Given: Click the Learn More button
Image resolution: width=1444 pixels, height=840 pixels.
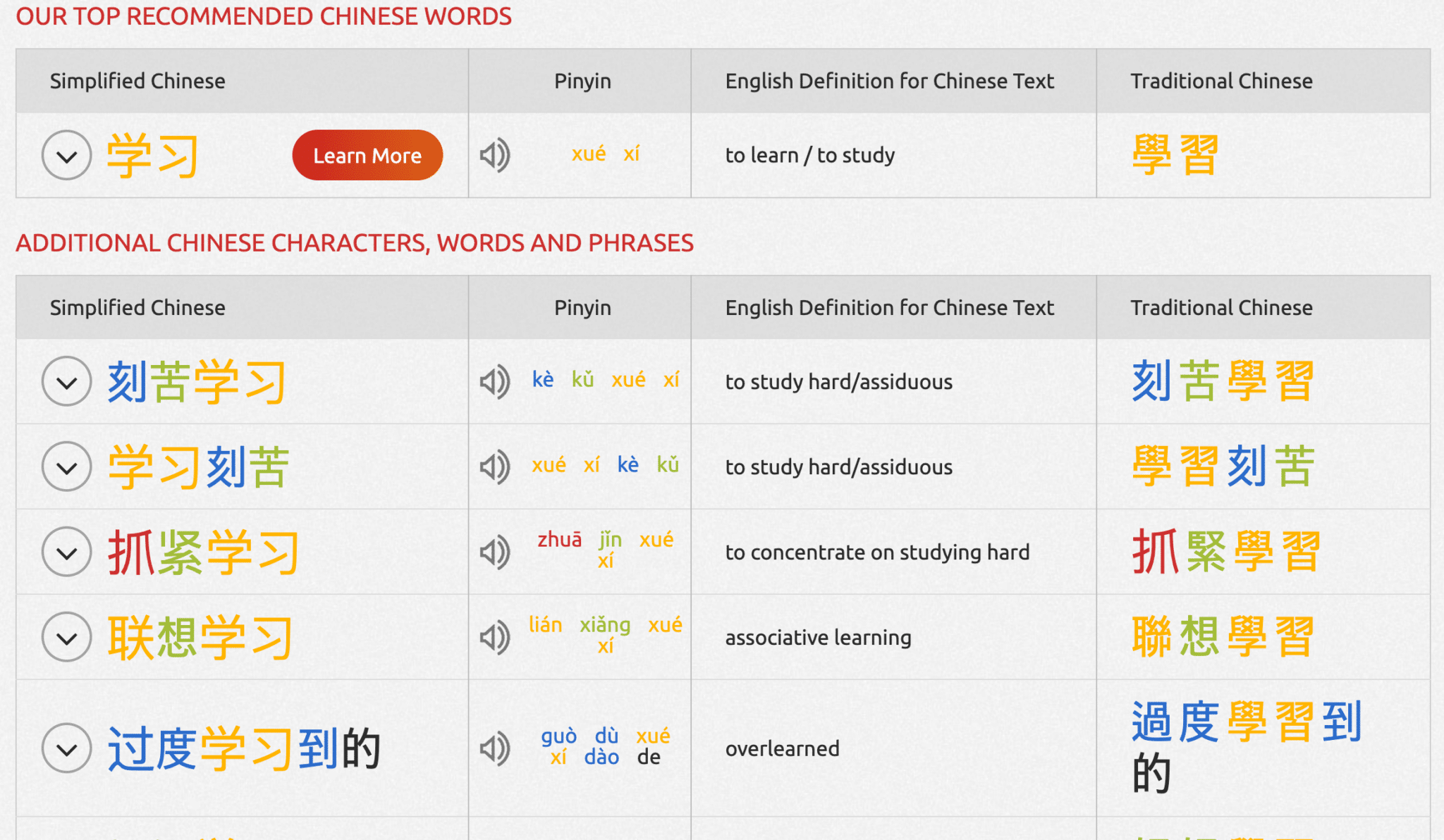Looking at the screenshot, I should point(367,155).
